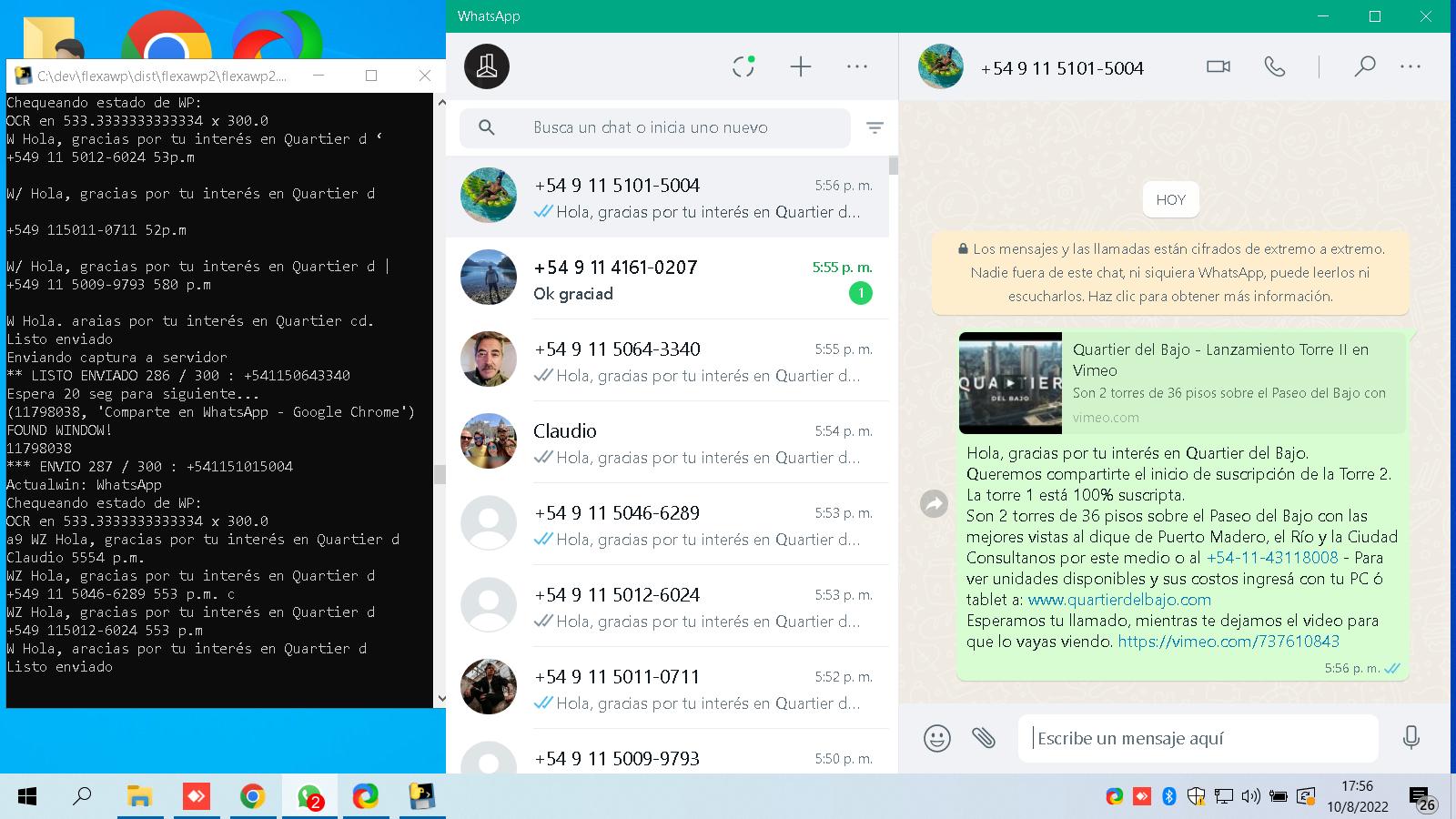Switch to Chrome in the taskbar
Screen dimensions: 1456x819
[252, 797]
